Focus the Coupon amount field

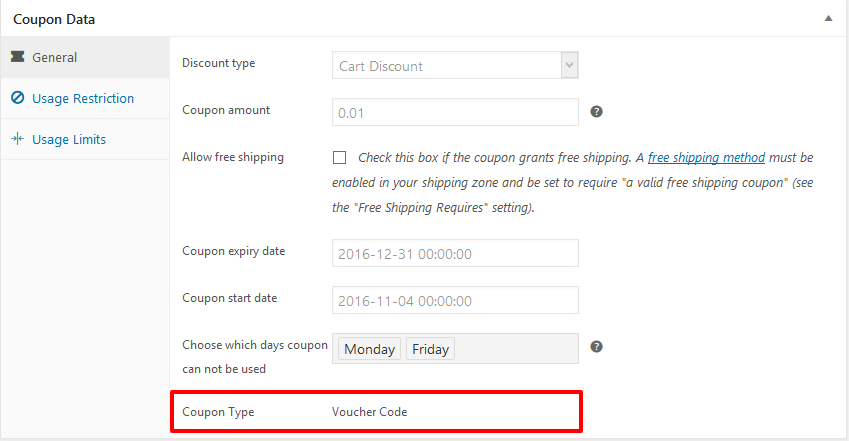pos(455,113)
